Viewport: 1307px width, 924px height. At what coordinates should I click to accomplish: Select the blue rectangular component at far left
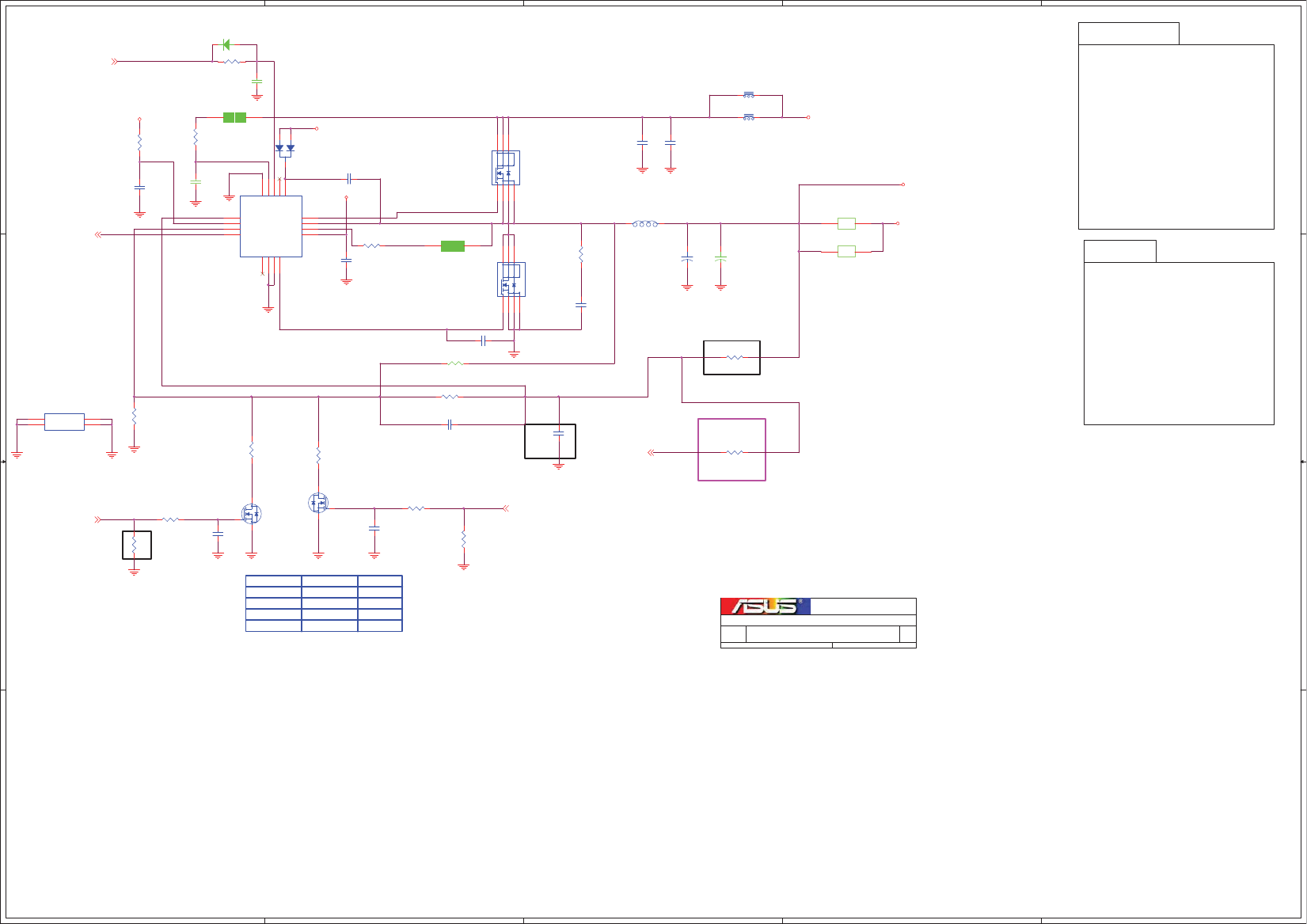coord(64,422)
